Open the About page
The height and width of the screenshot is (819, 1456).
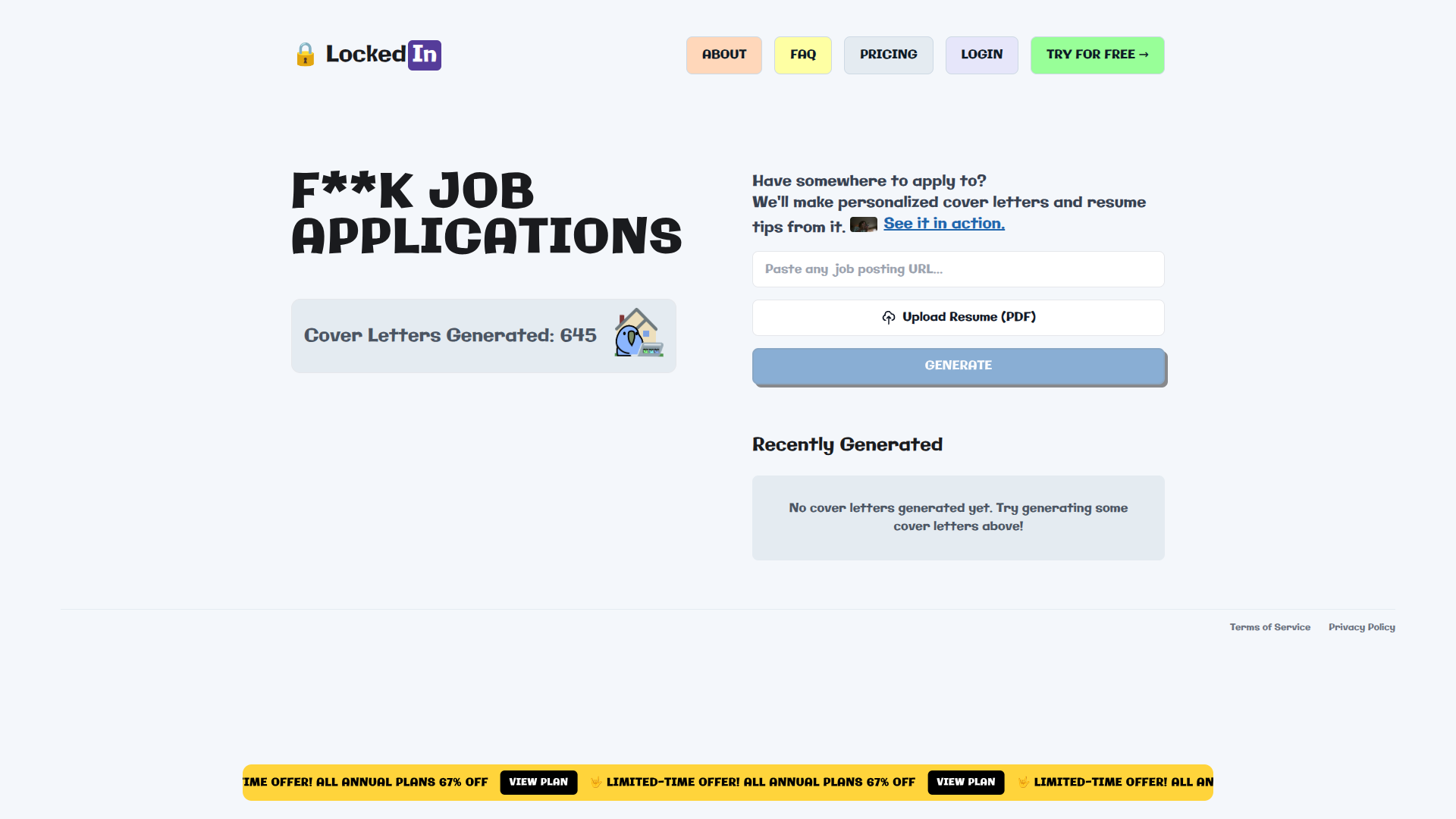click(x=723, y=55)
